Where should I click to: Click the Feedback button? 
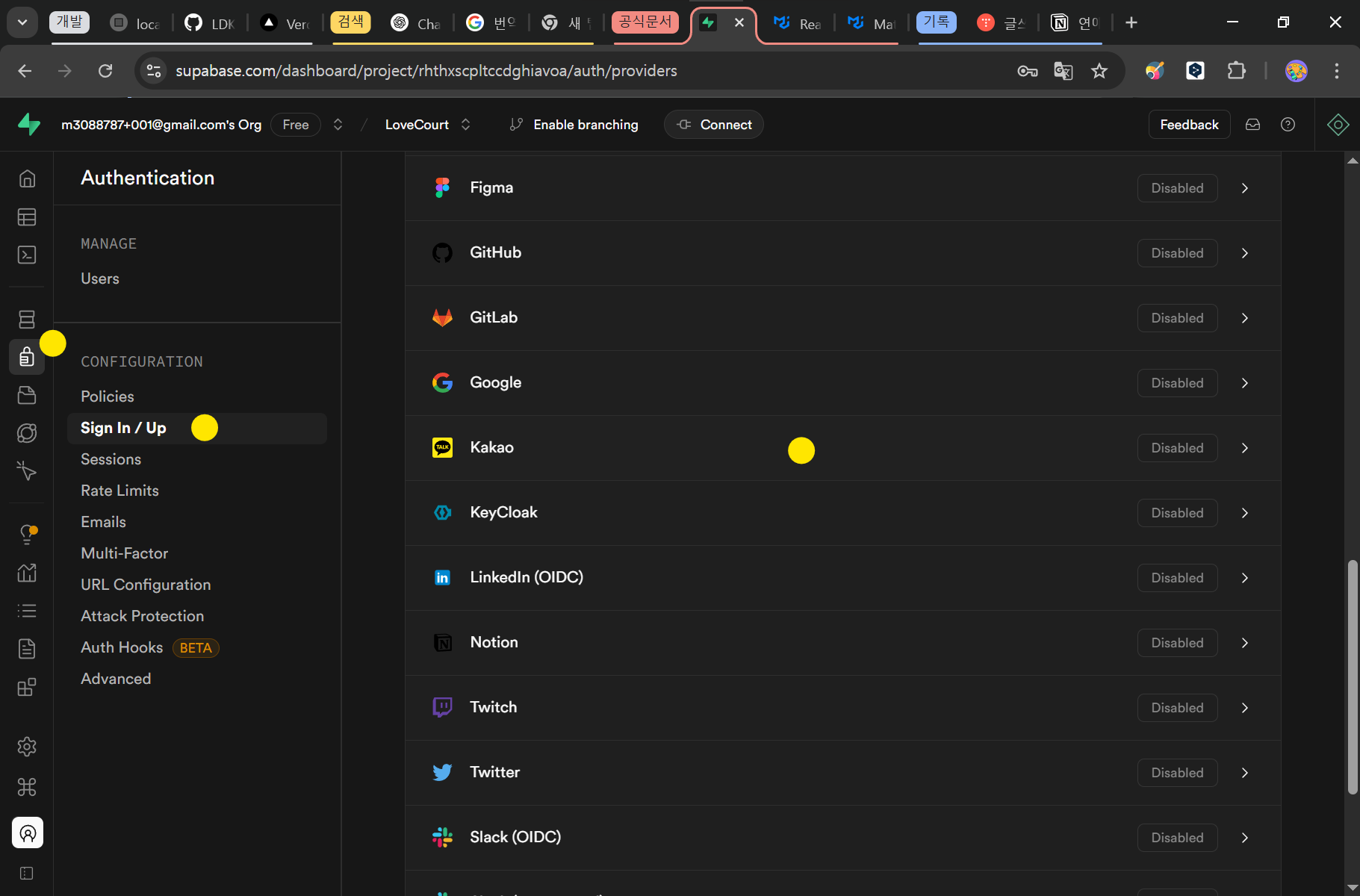point(1189,125)
